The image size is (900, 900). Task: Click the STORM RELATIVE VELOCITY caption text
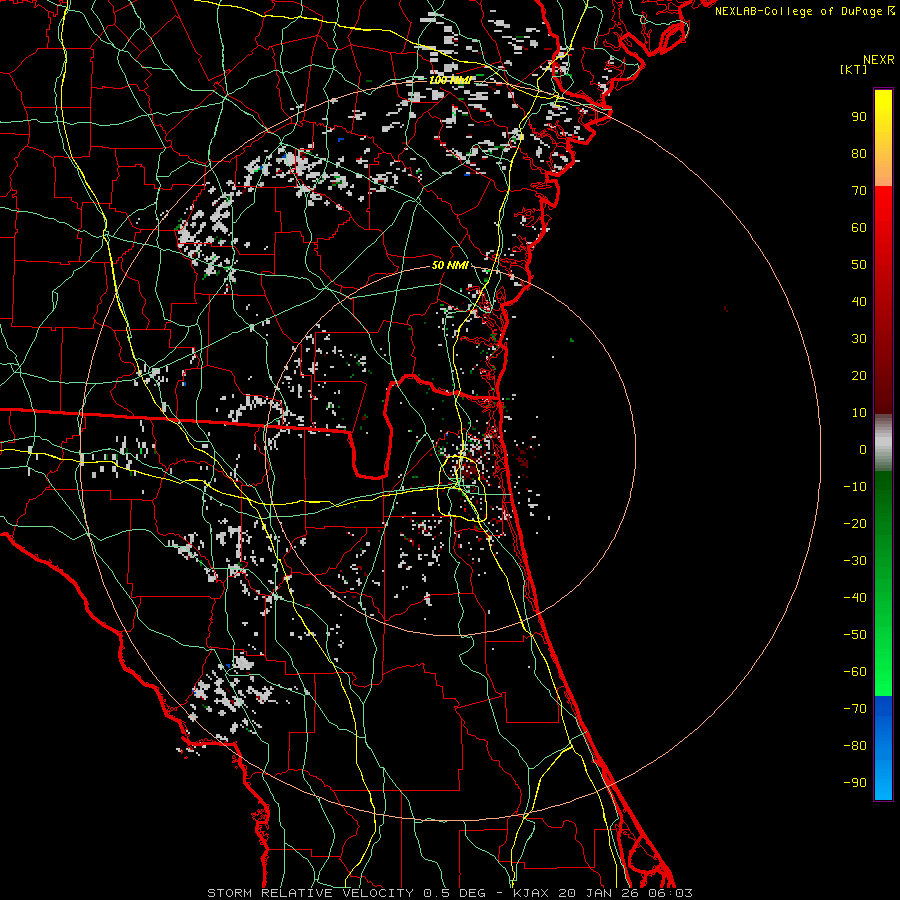(x=310, y=893)
